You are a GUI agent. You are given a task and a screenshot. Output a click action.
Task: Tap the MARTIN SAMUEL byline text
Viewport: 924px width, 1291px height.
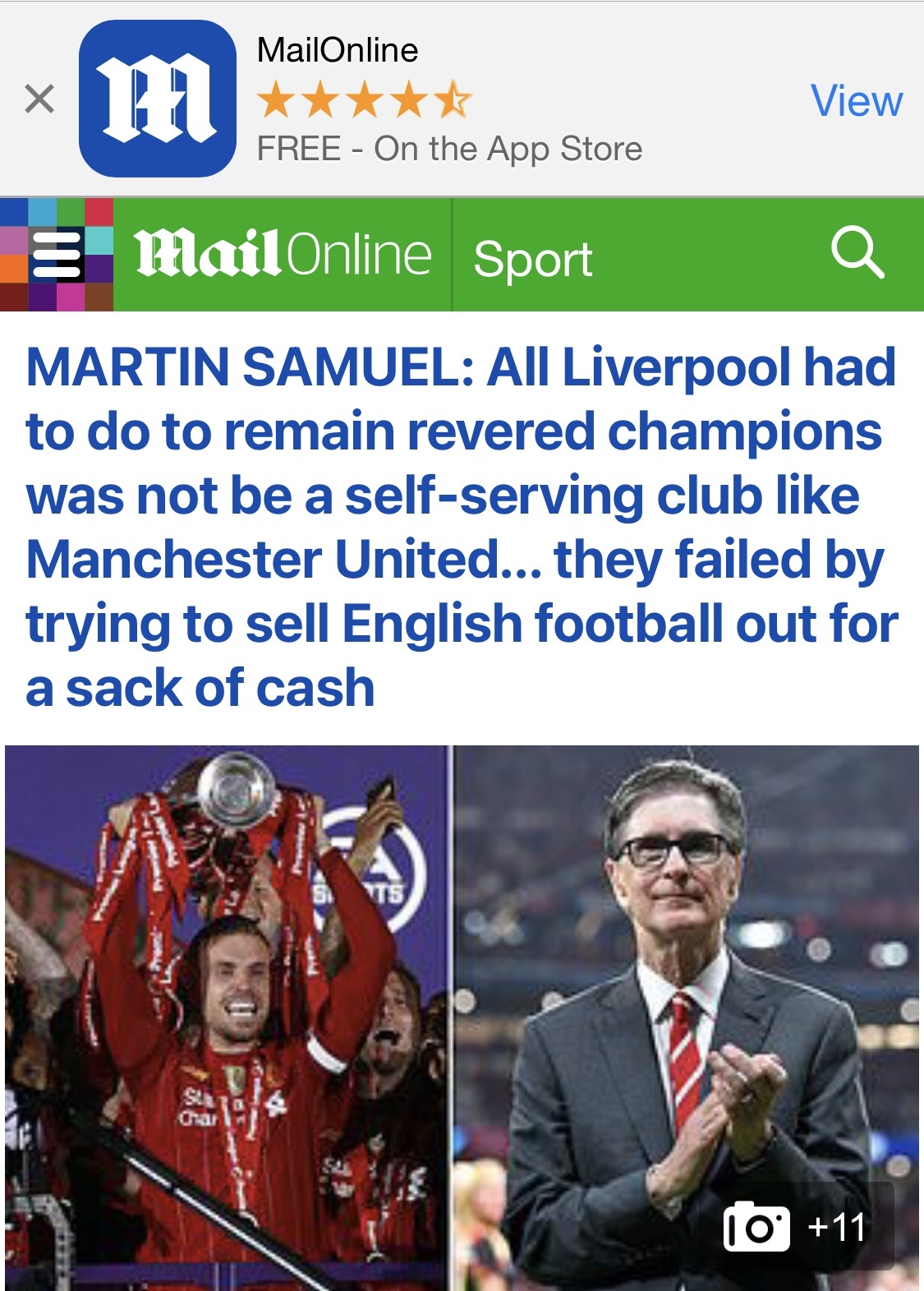coord(251,367)
